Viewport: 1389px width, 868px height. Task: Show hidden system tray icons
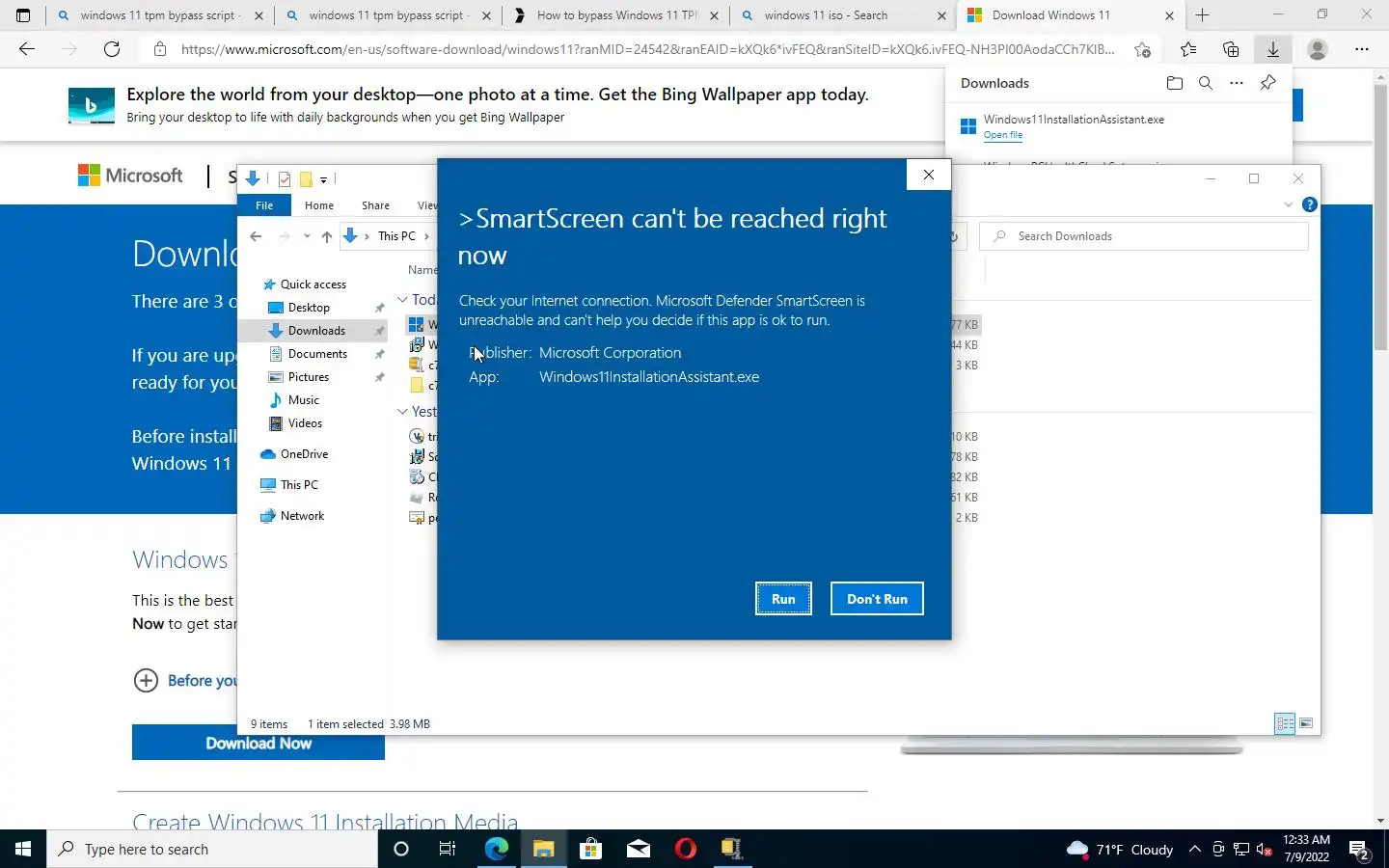[1194, 849]
